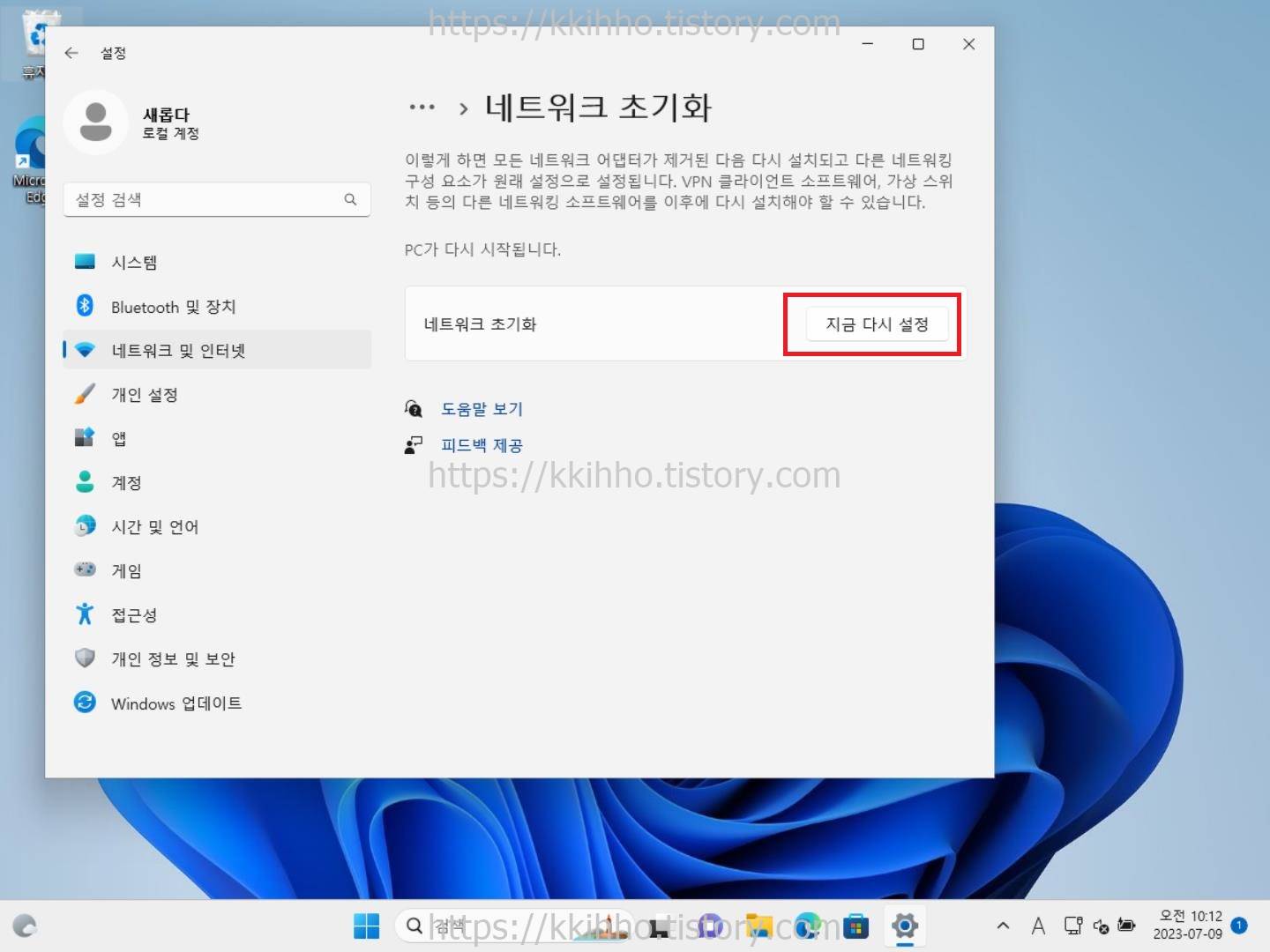The height and width of the screenshot is (952, 1270).
Task: Show hidden system tray icons
Action: coord(1003,926)
